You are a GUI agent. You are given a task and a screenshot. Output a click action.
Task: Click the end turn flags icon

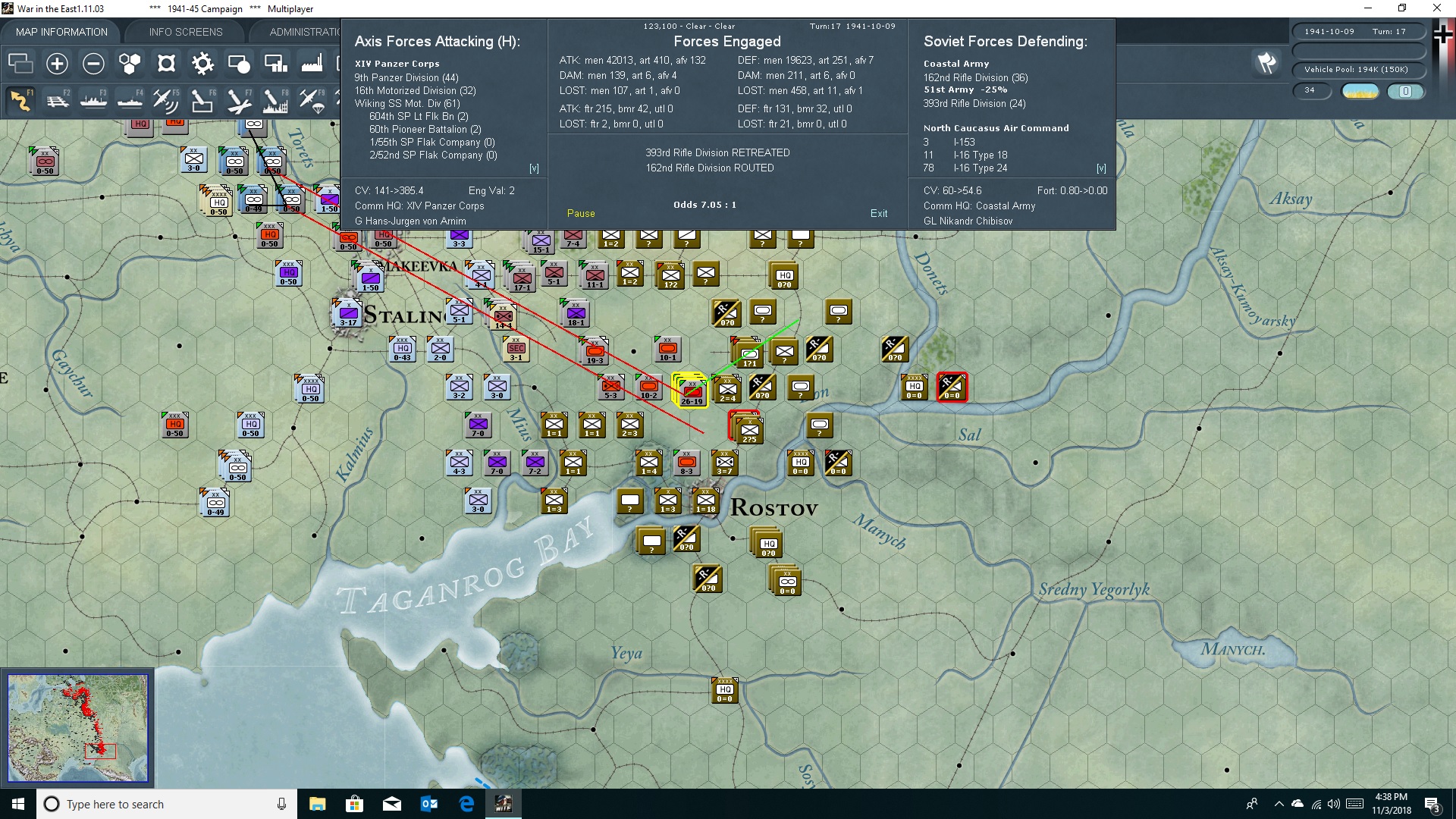1266,63
